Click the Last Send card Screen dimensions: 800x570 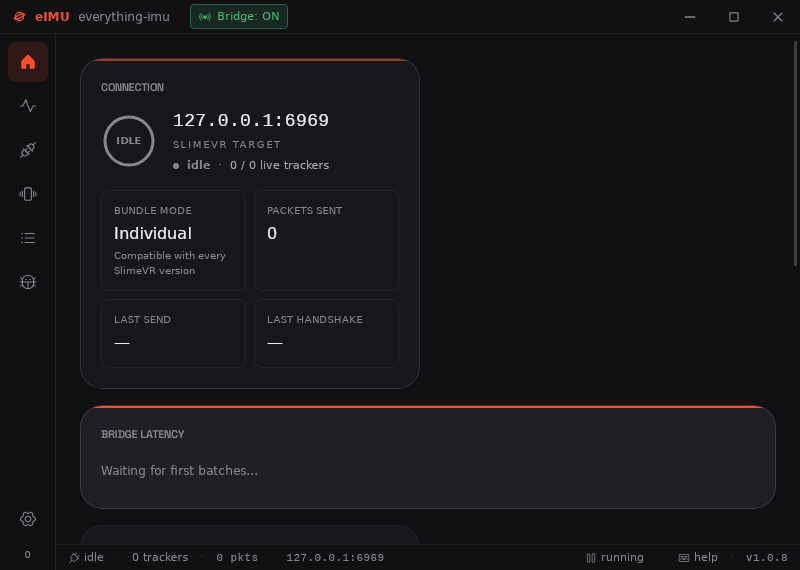click(173, 333)
